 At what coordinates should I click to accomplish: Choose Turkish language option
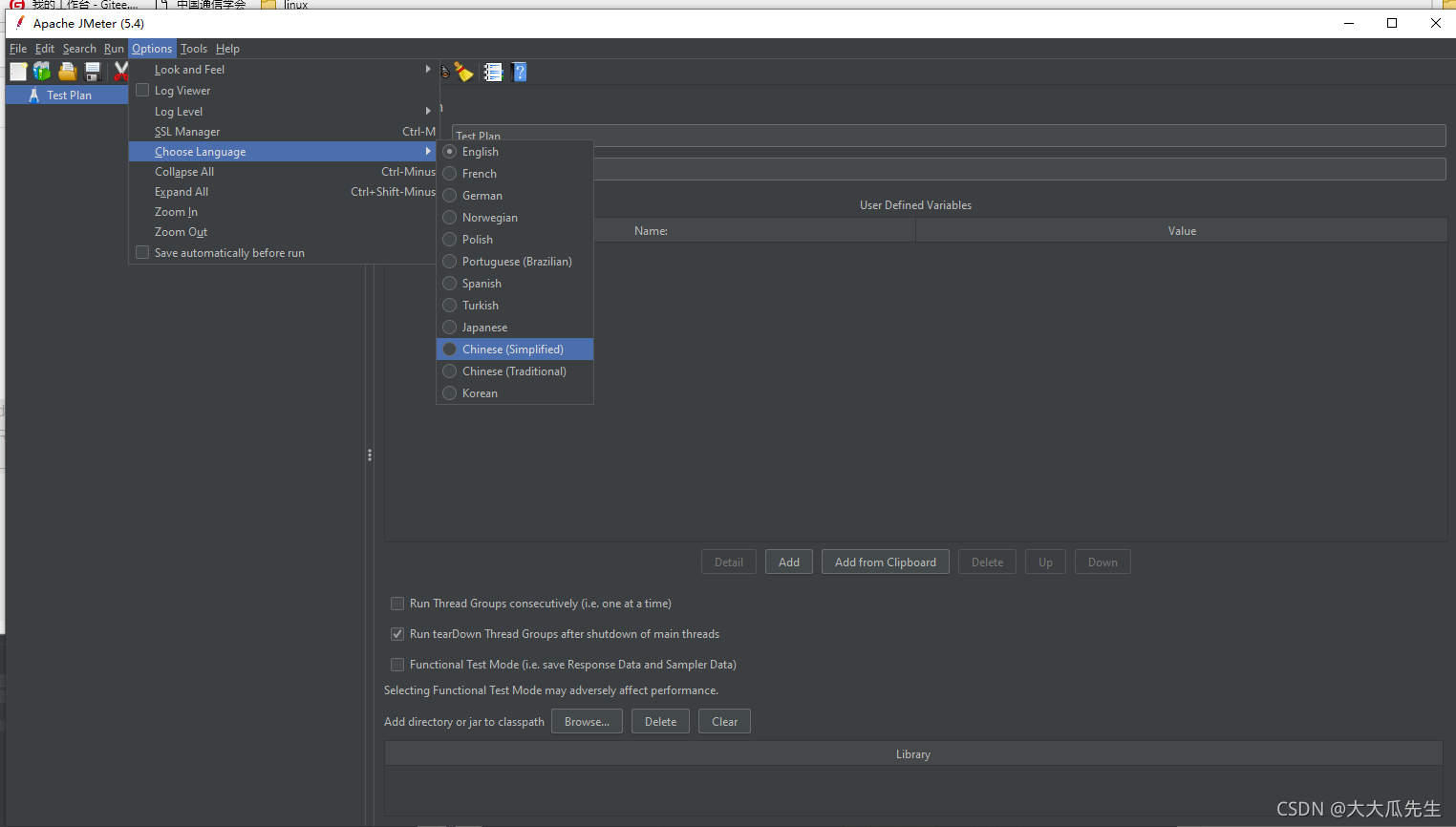515,306
